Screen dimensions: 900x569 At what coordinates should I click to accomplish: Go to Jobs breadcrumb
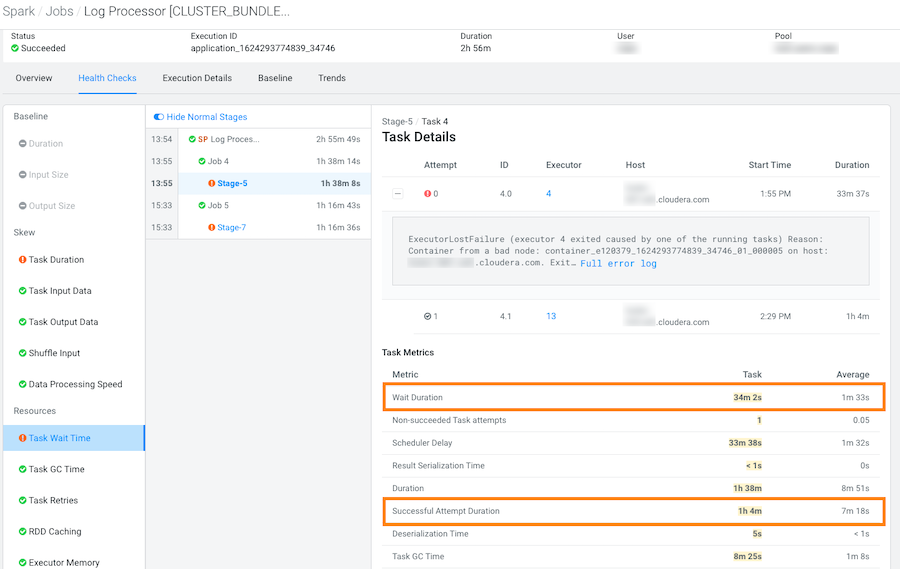pos(60,11)
